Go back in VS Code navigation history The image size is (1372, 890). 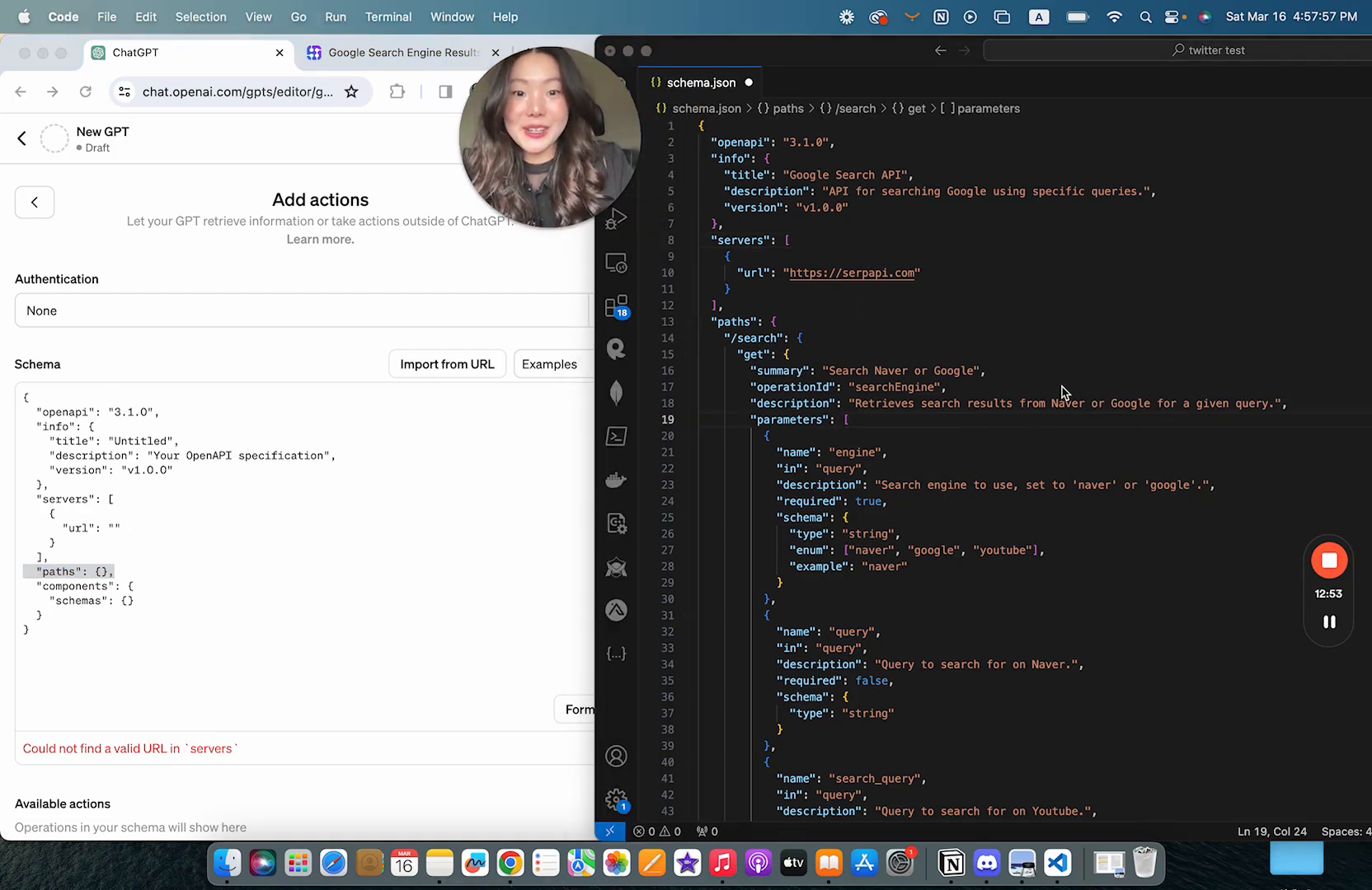[x=941, y=50]
